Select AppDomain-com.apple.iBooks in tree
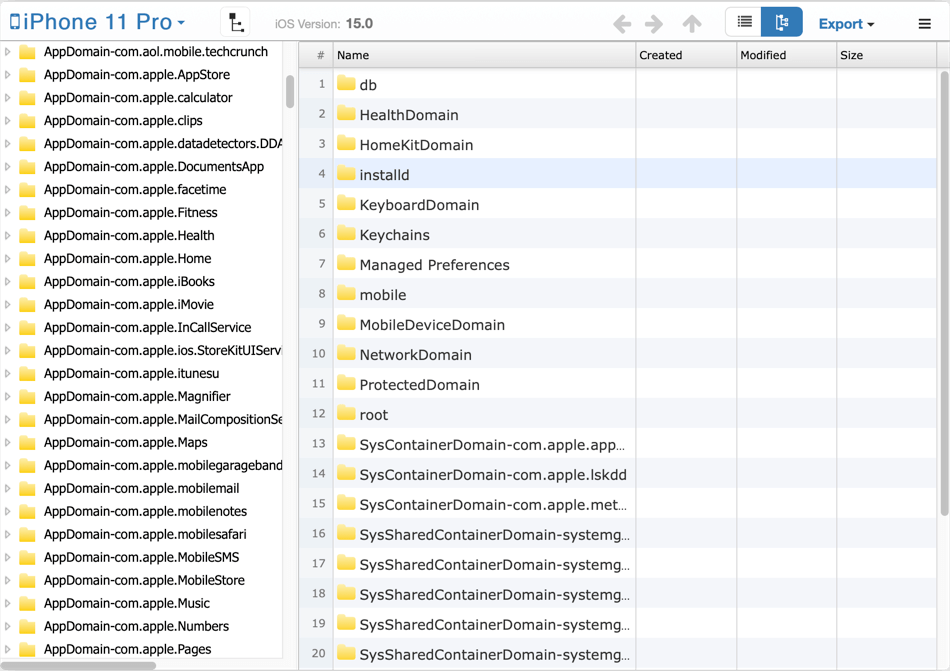950x671 pixels. click(x=129, y=282)
